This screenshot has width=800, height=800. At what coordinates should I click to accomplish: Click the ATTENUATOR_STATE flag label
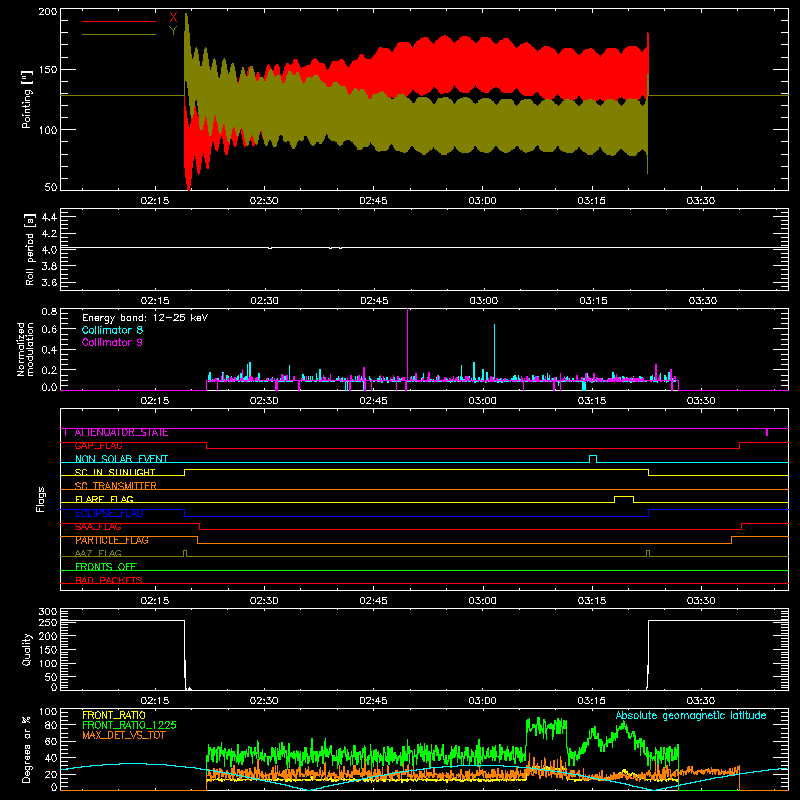[x=121, y=433]
